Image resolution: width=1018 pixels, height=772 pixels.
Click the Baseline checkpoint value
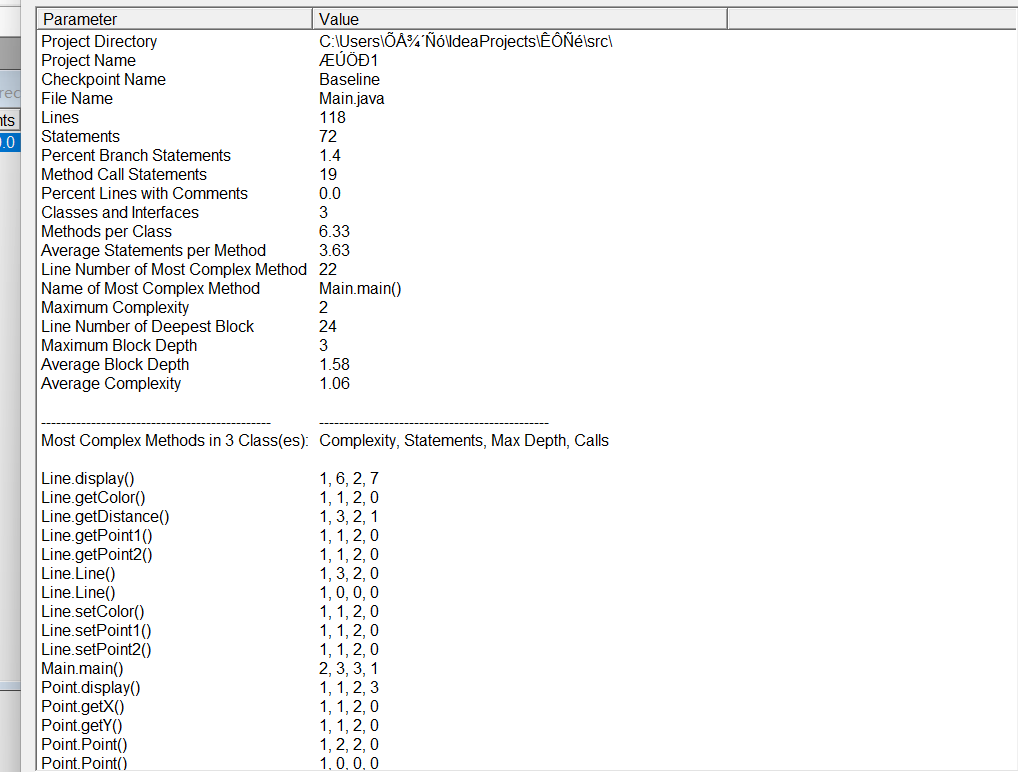[x=349, y=79]
